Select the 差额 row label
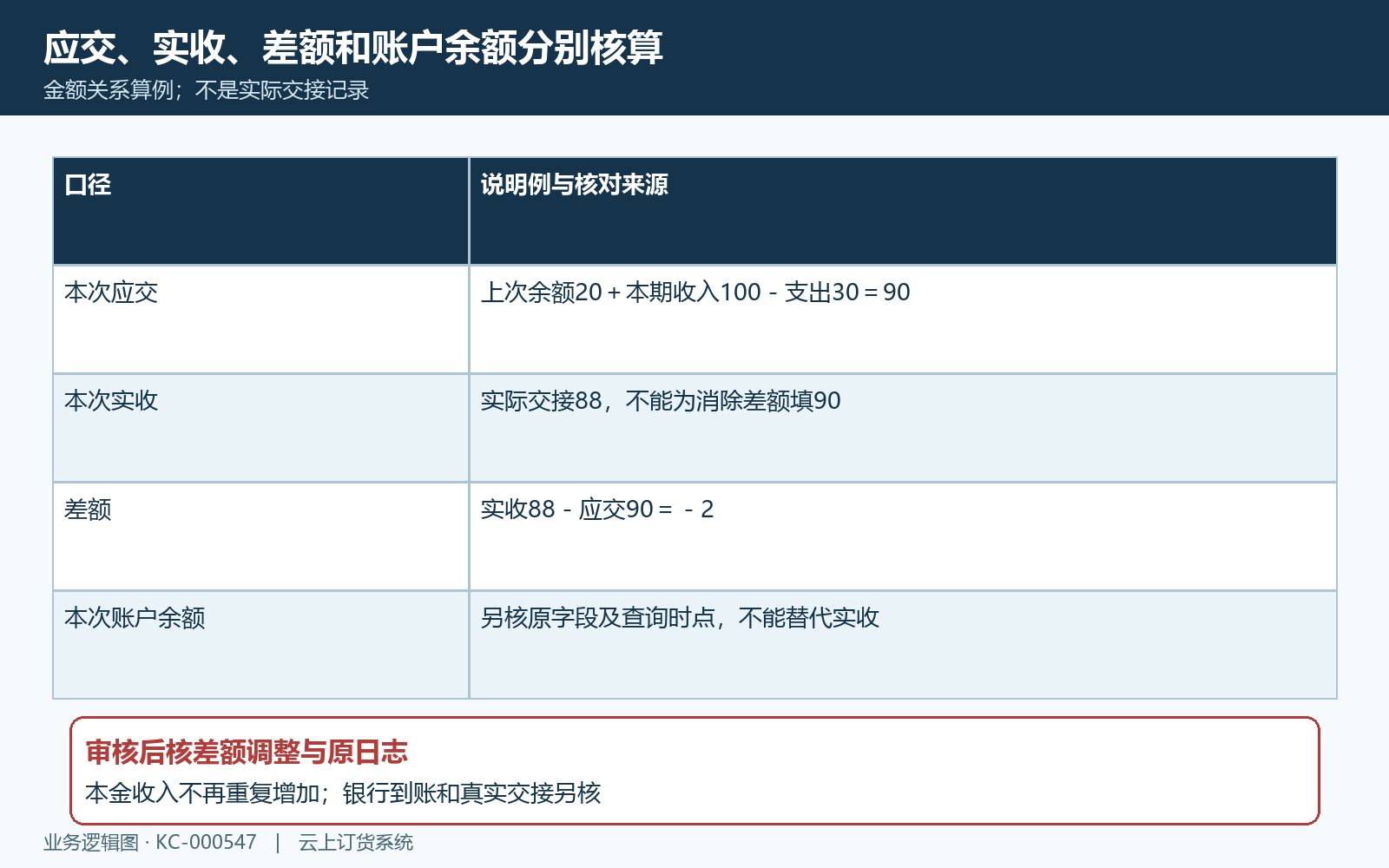The image size is (1389, 868). click(88, 510)
